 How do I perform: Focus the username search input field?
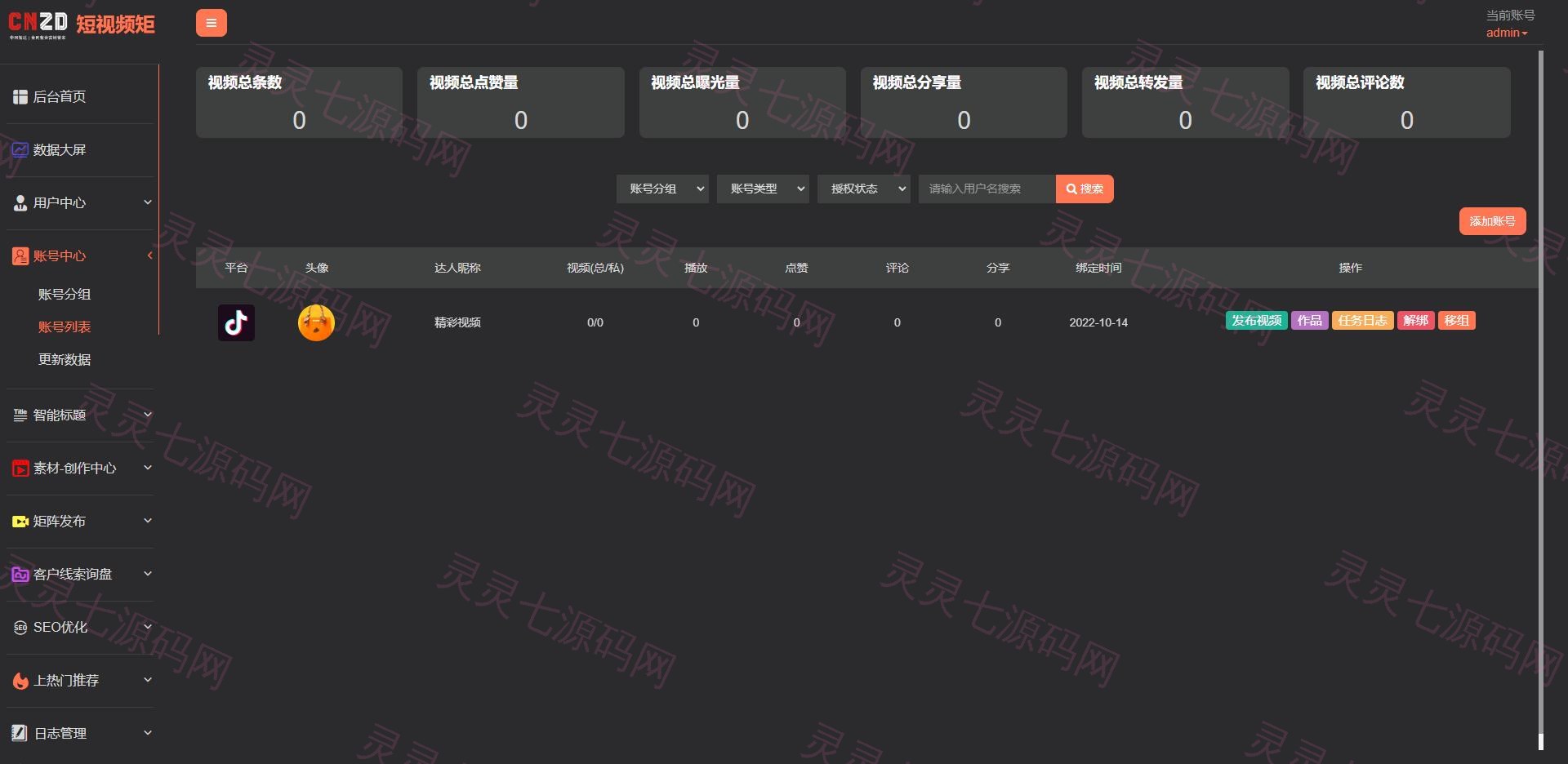click(x=987, y=189)
